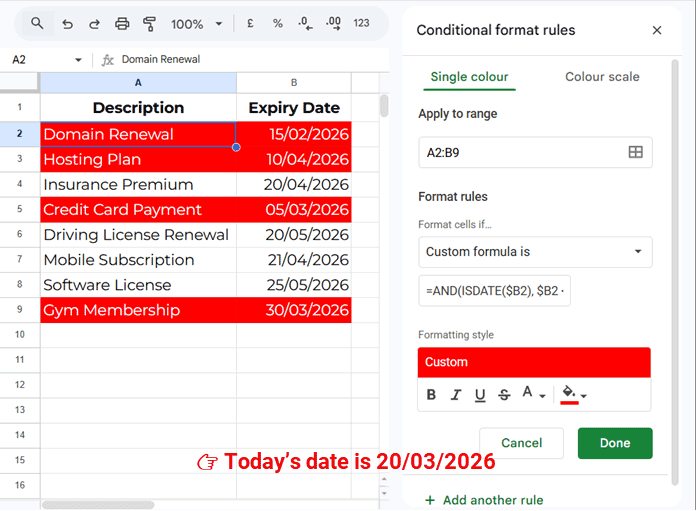This screenshot has height=511, width=696.
Task: Switch to the Colour scale tab
Action: click(602, 77)
